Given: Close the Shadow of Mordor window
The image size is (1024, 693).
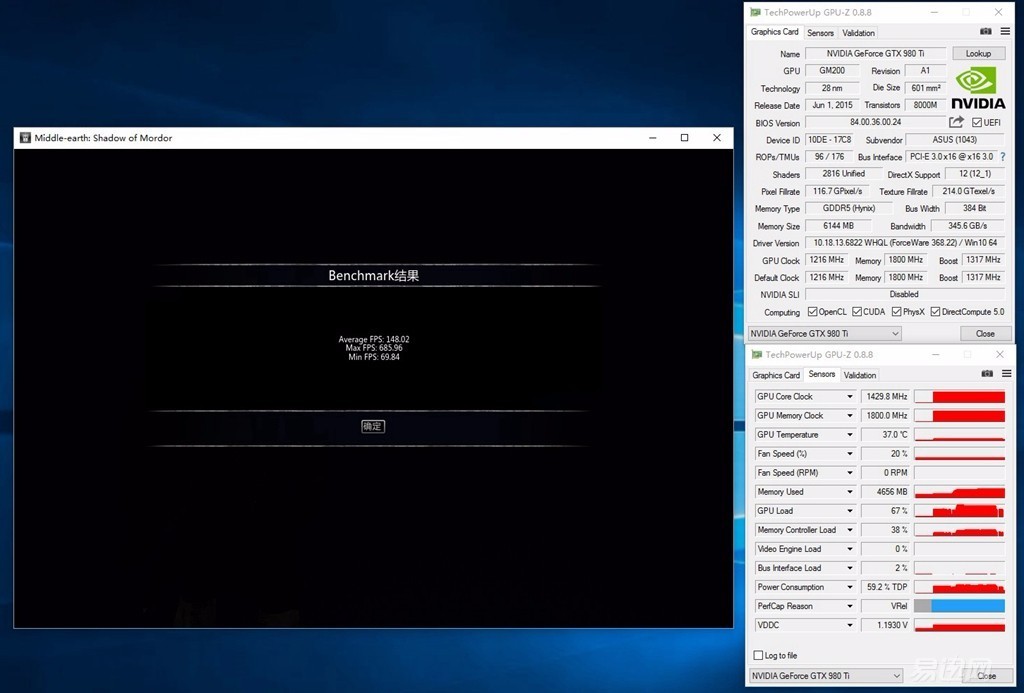Looking at the screenshot, I should tap(716, 138).
